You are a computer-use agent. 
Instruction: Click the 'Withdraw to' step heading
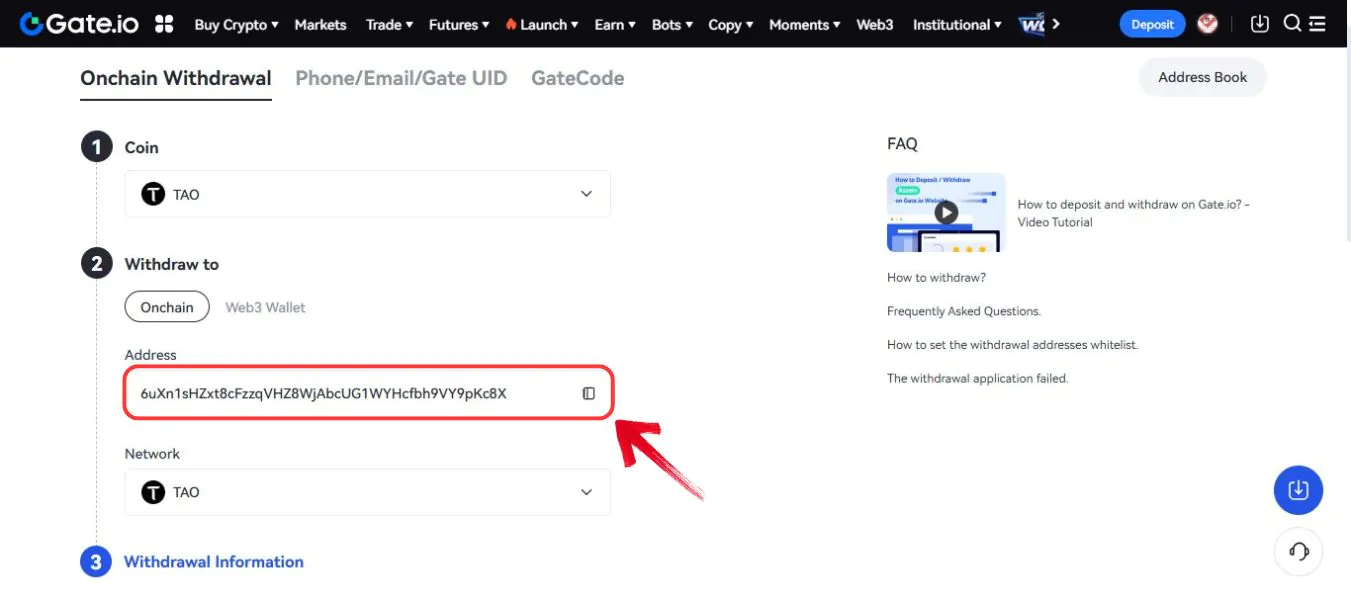[171, 264]
